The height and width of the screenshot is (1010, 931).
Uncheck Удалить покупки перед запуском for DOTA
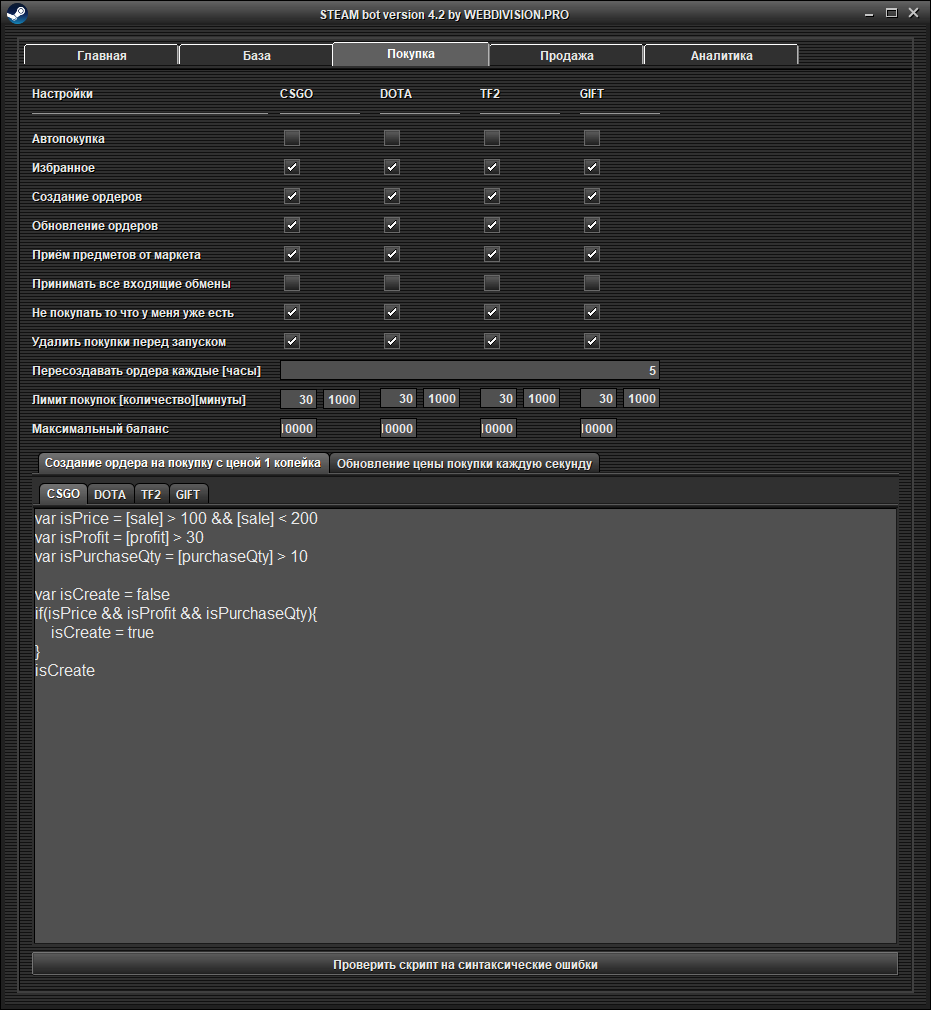click(x=392, y=341)
